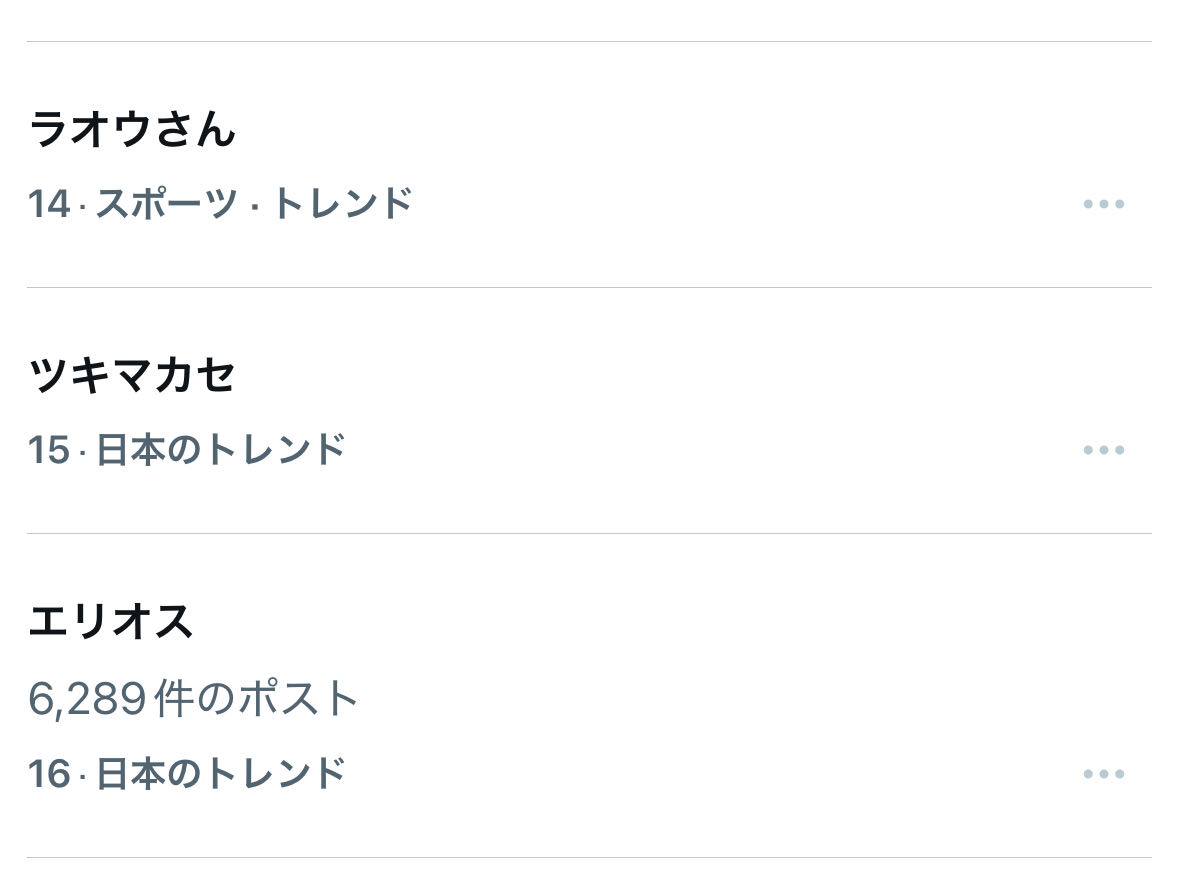1179x870 pixels.
Task: Open the ラオウさん trending topic
Action: 132,130
